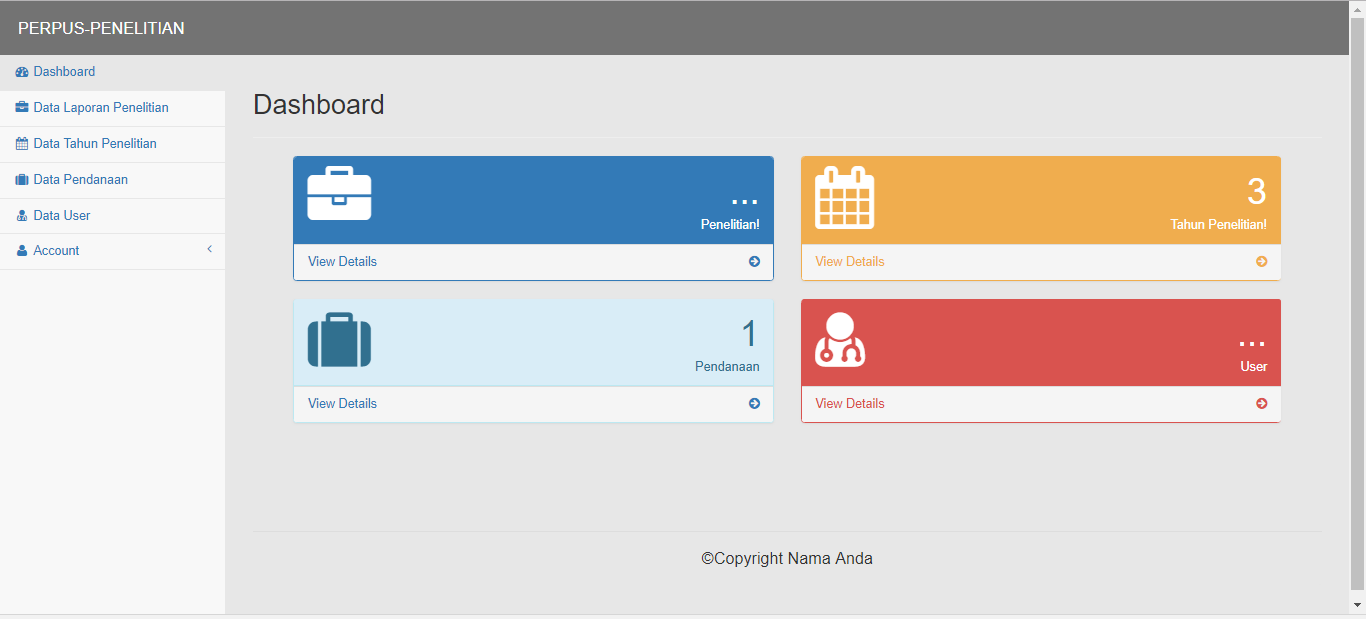Click View Details on Tahun Penelitian card
The width and height of the screenshot is (1366, 619).
point(849,262)
